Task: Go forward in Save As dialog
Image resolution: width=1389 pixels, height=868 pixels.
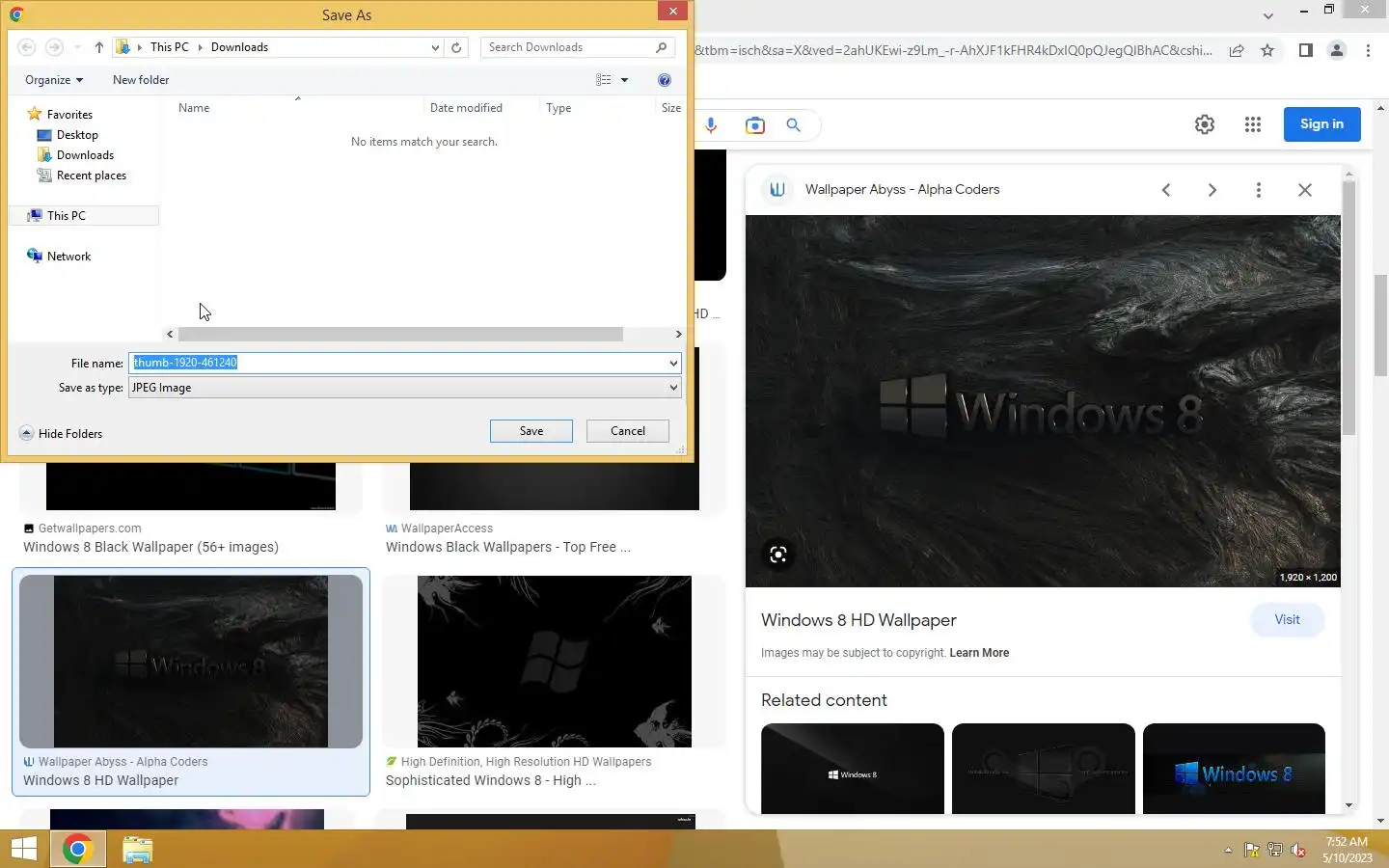Action: click(x=54, y=47)
